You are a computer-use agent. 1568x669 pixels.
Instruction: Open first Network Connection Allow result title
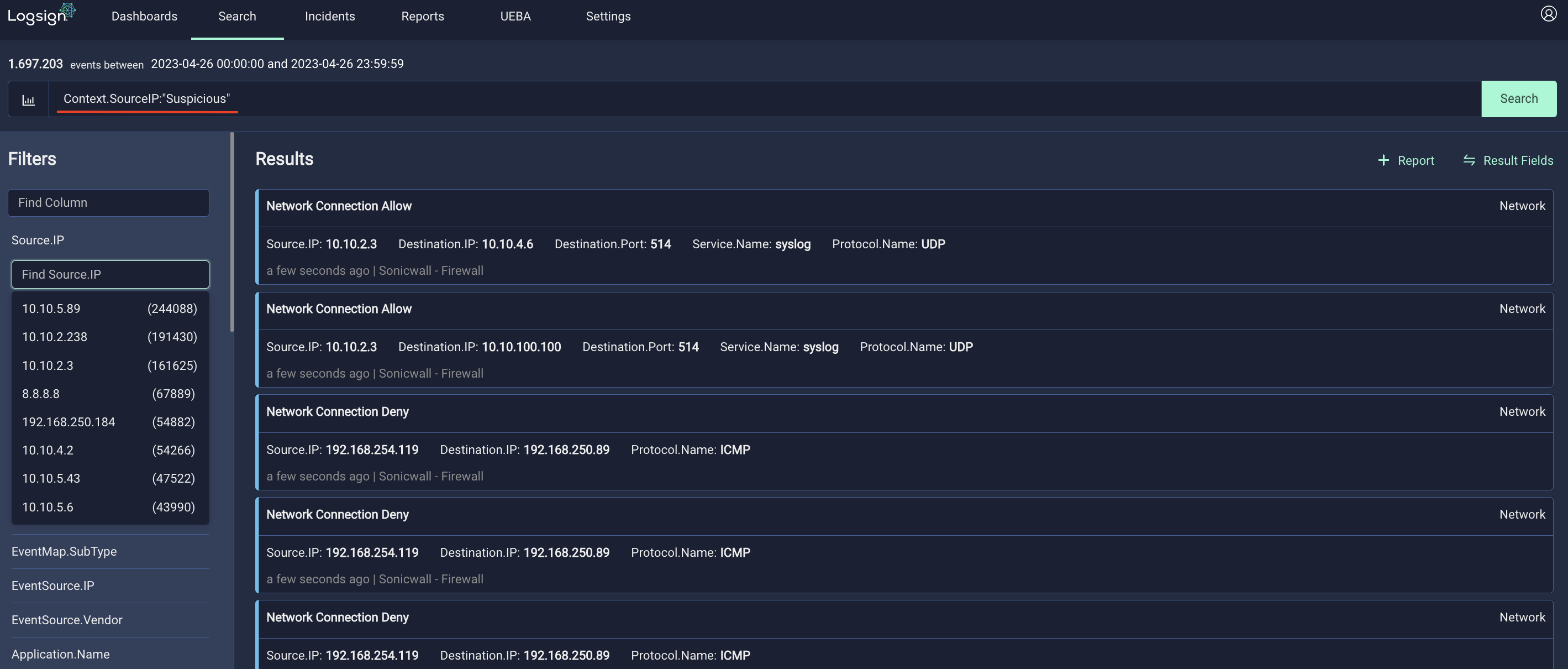coord(339,206)
